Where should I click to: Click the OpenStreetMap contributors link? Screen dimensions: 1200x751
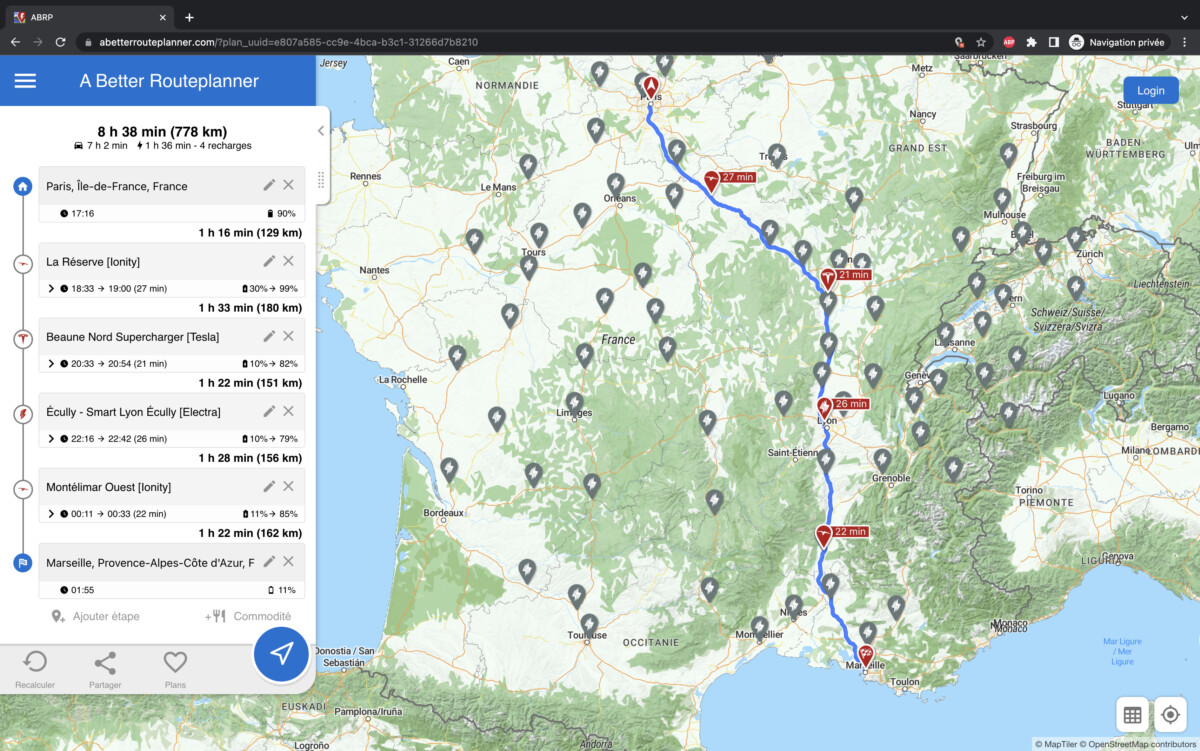pos(1137,744)
